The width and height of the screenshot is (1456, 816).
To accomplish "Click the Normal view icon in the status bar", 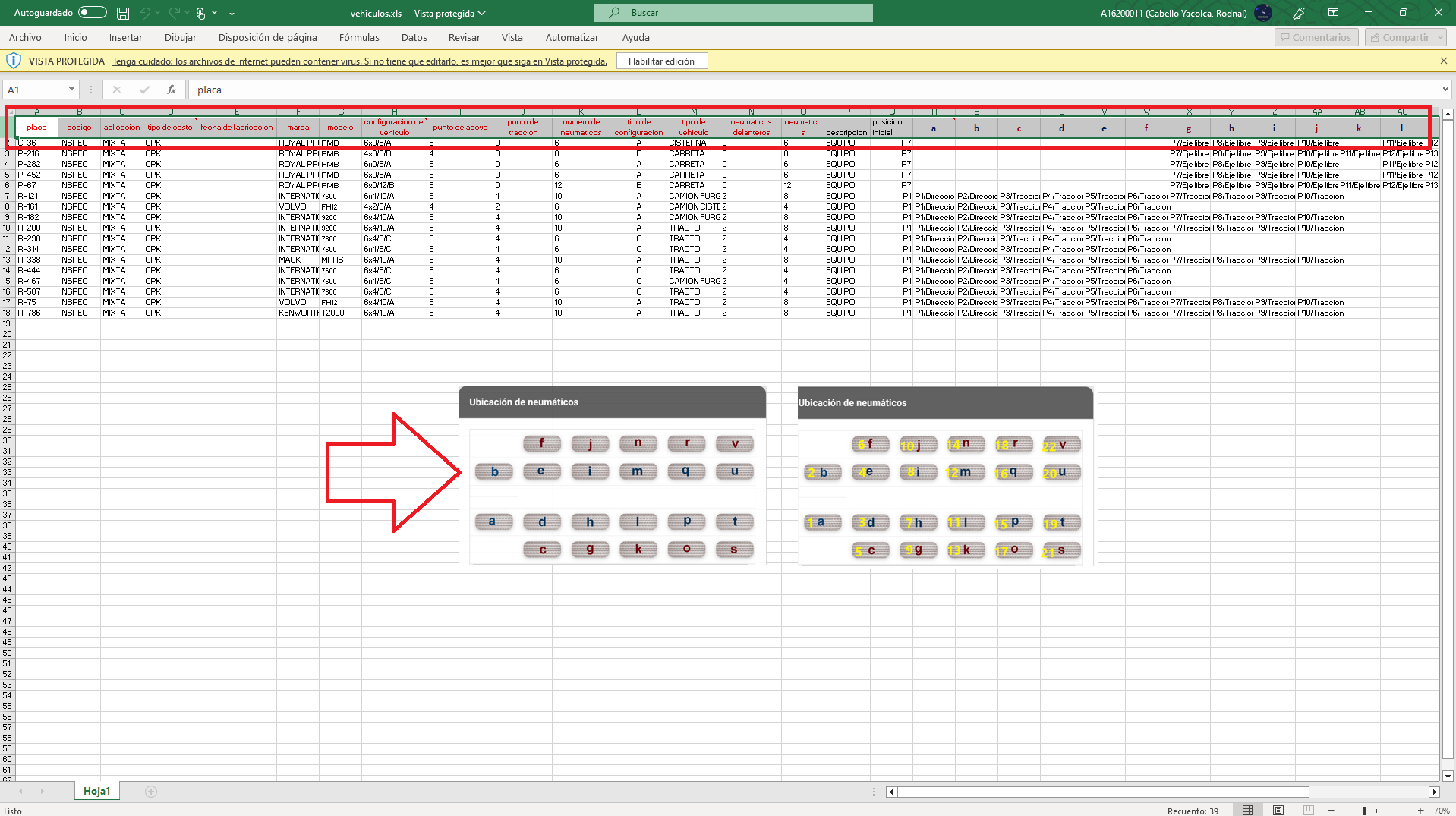I will point(1248,810).
